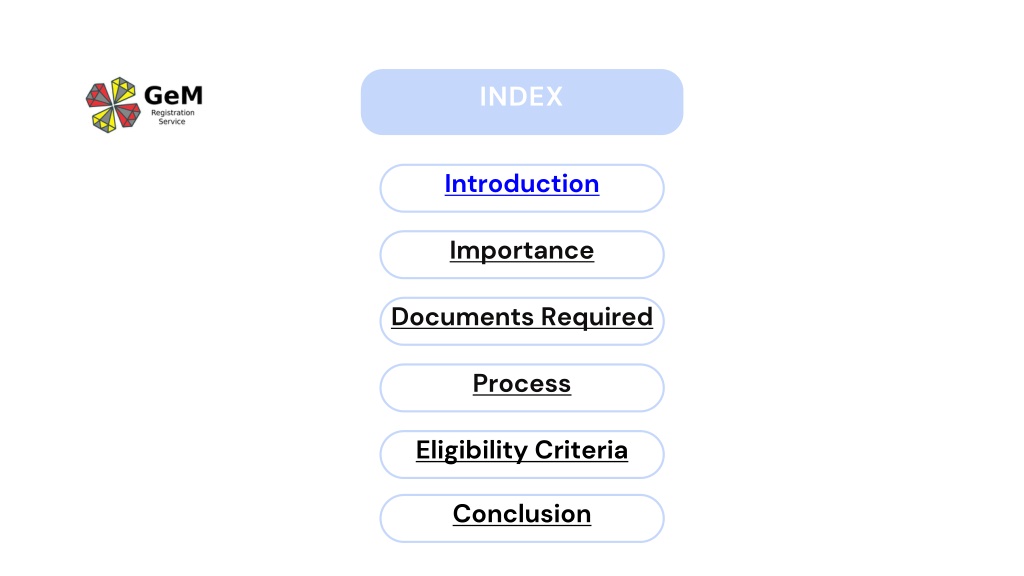Open the Documents Required link
Screen dimensions: 1024x576
[522, 317]
